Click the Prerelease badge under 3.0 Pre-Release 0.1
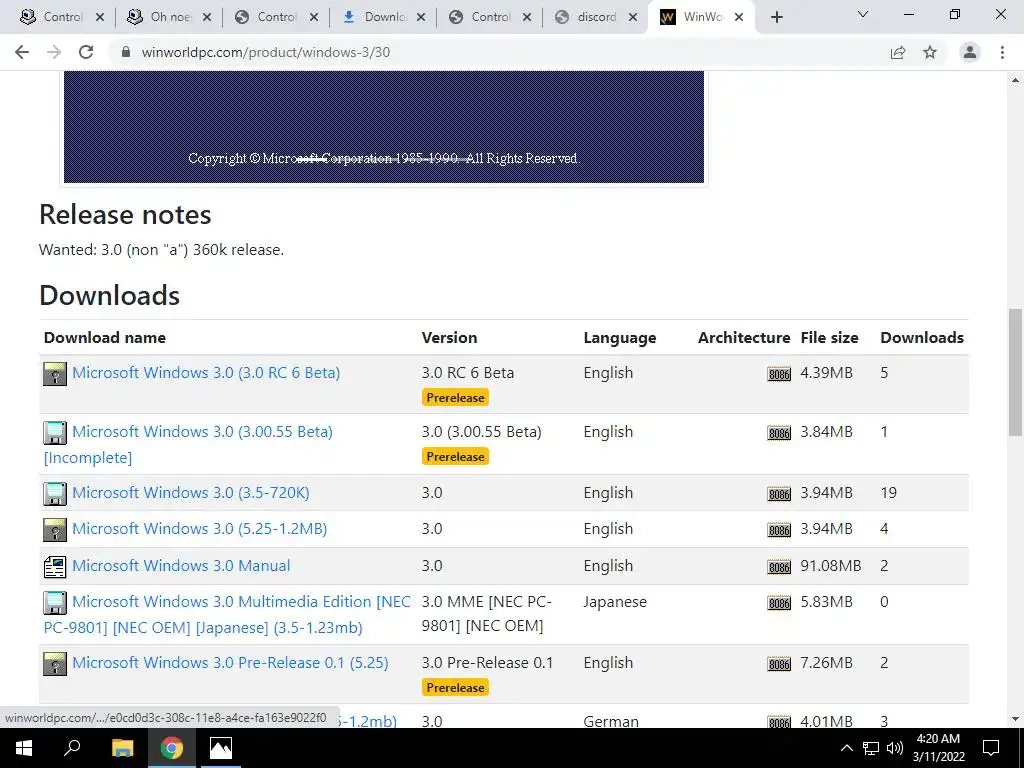The height and width of the screenshot is (768, 1024). 455,688
